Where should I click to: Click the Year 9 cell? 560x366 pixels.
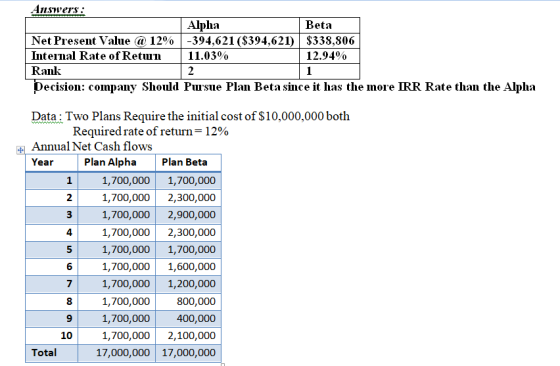pyautogui.click(x=51, y=319)
